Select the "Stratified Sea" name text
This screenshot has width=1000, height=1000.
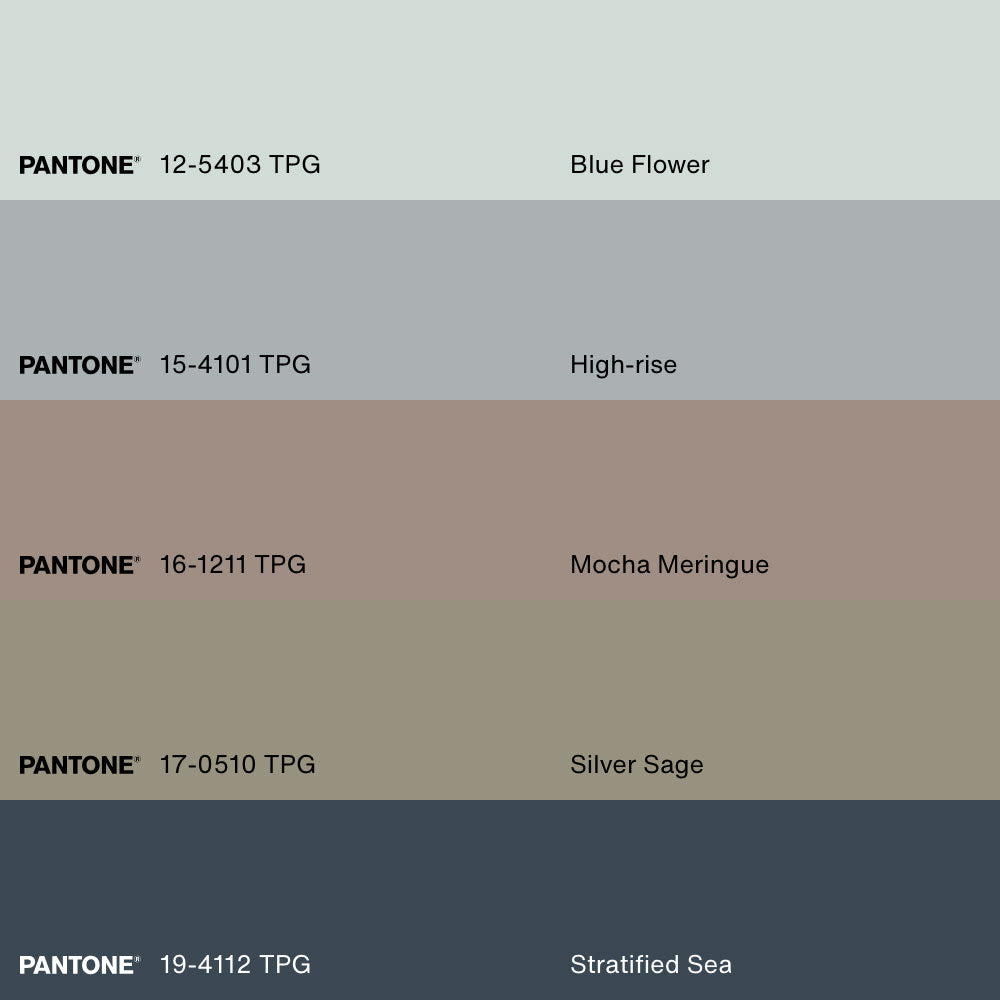tap(651, 965)
